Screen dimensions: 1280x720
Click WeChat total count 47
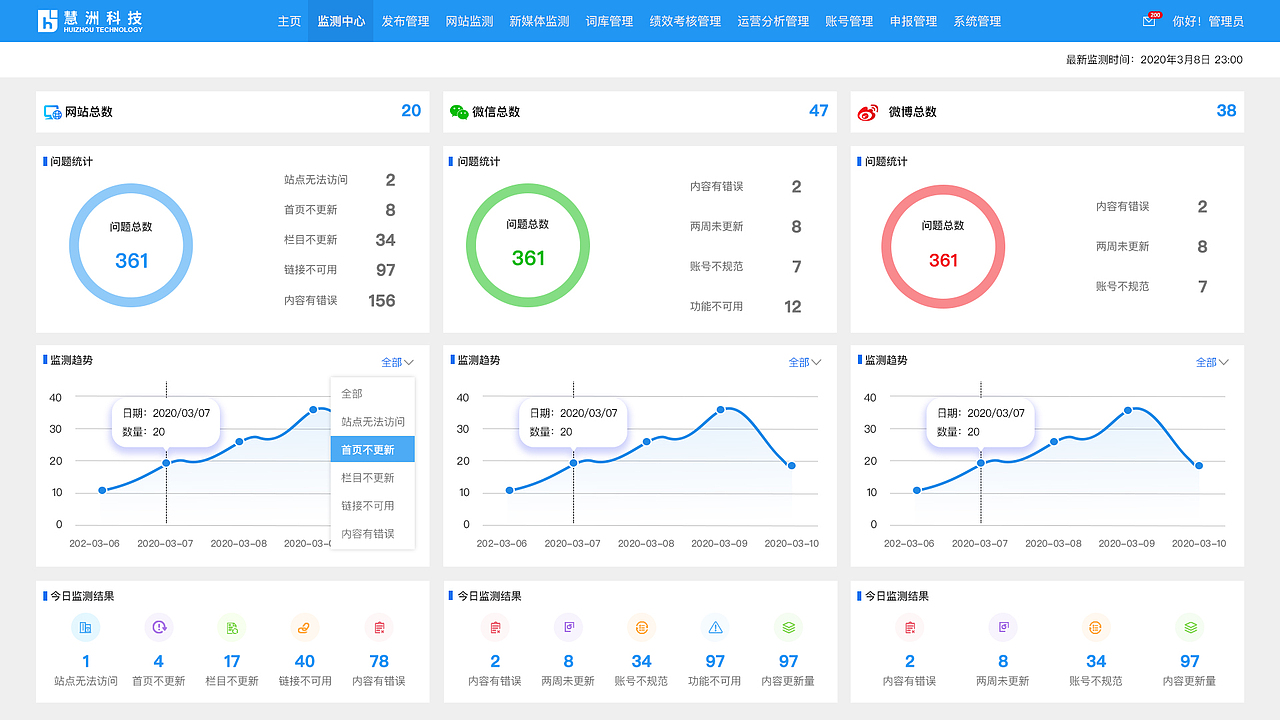pos(819,111)
